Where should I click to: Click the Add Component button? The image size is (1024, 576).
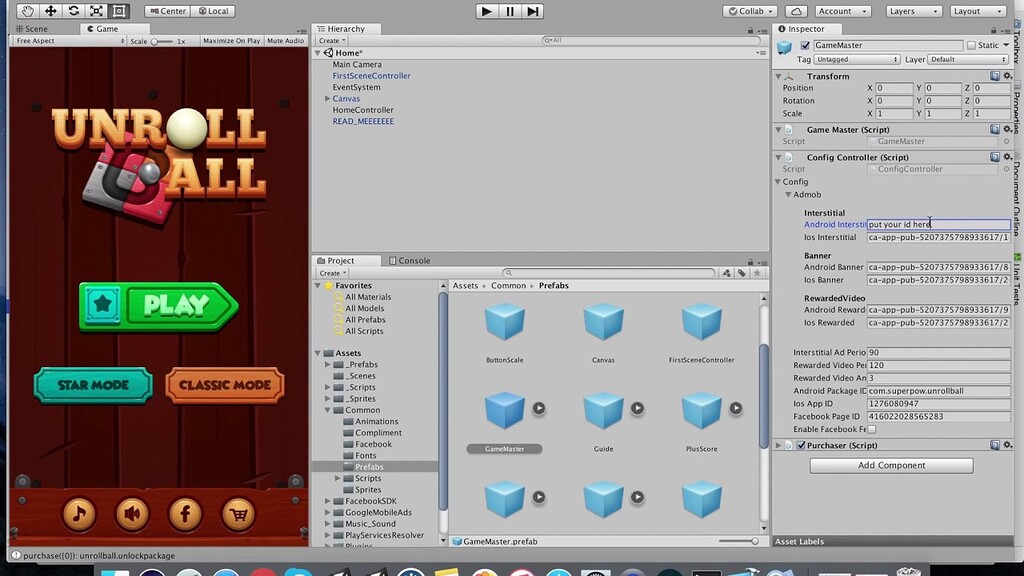click(890, 465)
